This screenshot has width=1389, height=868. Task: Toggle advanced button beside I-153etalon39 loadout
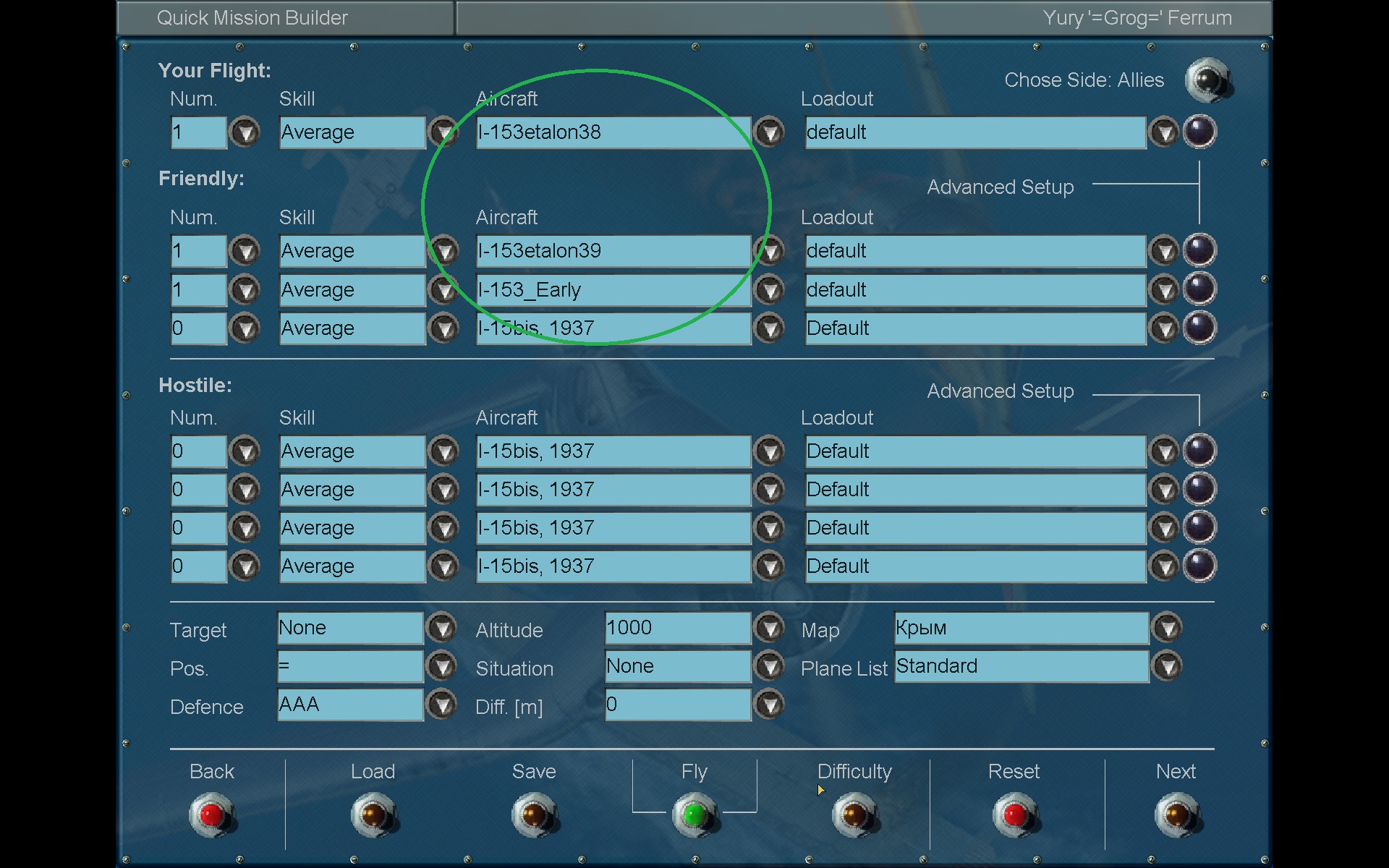(1199, 251)
